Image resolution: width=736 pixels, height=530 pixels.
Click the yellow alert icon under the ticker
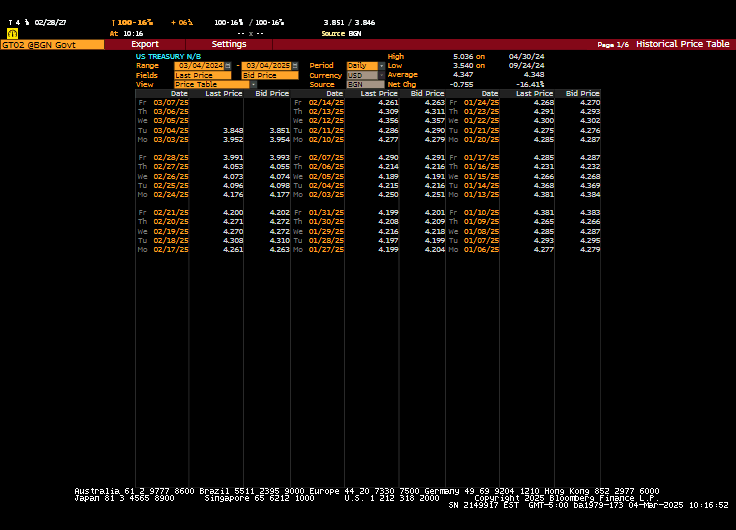point(13,33)
